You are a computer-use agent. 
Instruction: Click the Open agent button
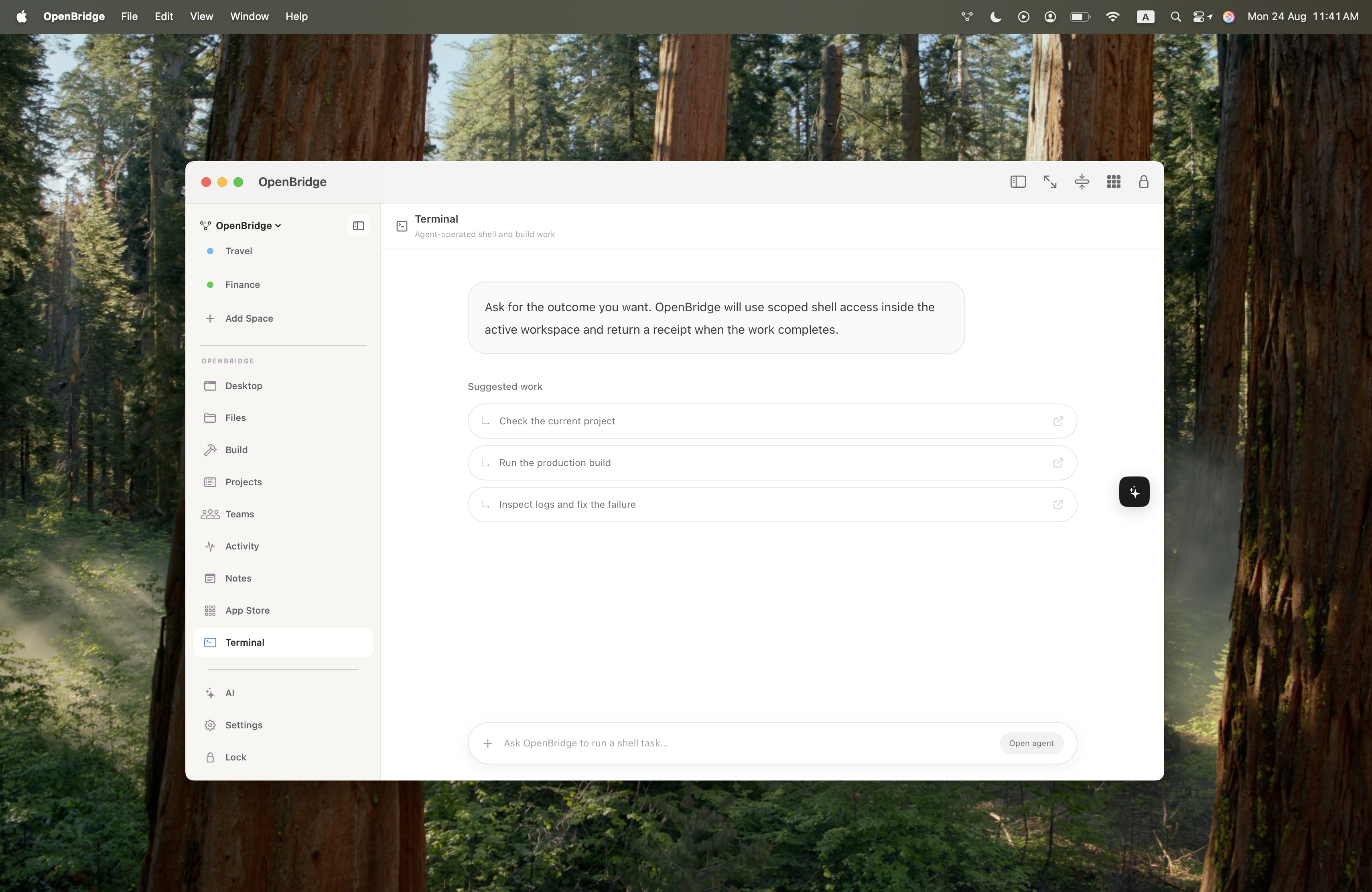coord(1031,743)
